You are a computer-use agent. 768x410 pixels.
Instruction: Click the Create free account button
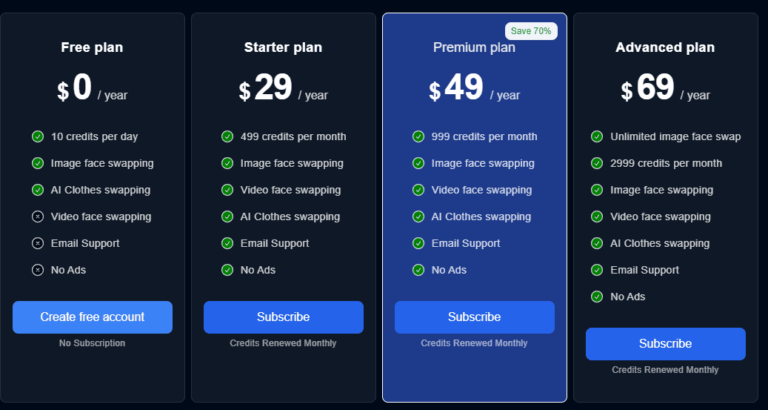(92, 317)
